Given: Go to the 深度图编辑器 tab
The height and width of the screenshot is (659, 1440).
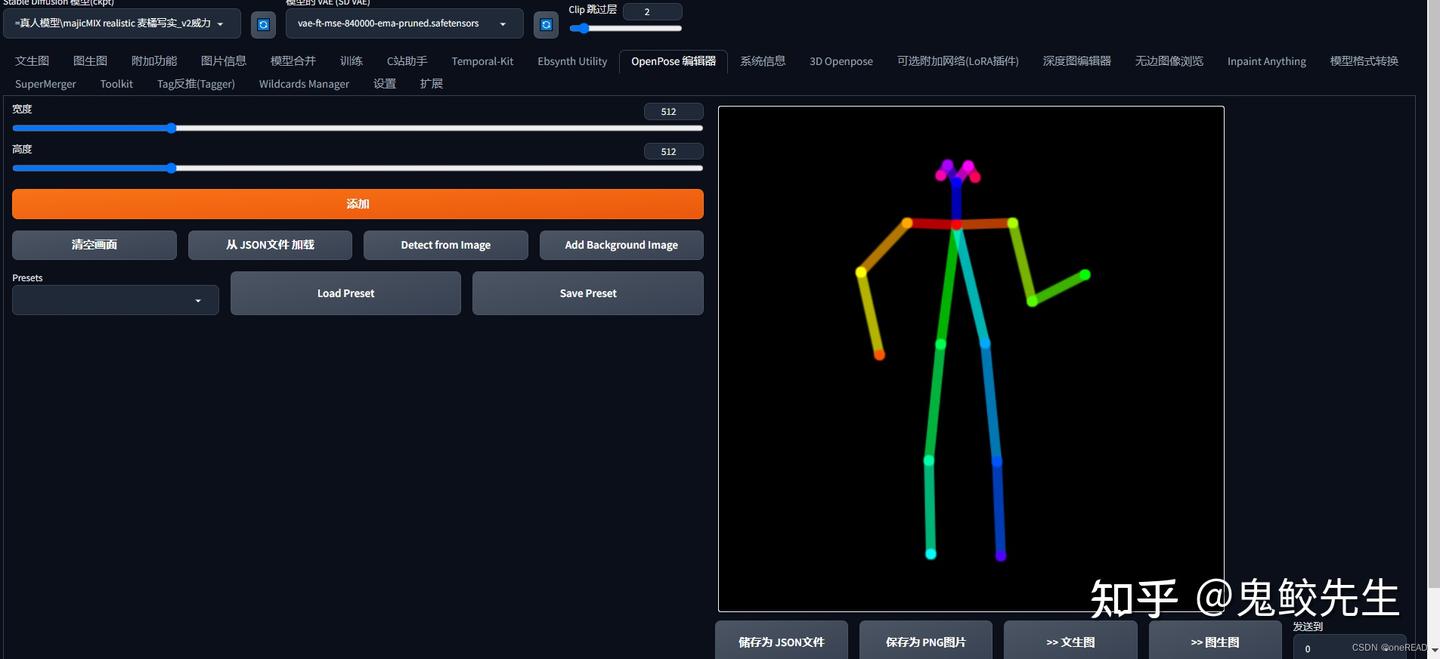Looking at the screenshot, I should (x=1077, y=61).
